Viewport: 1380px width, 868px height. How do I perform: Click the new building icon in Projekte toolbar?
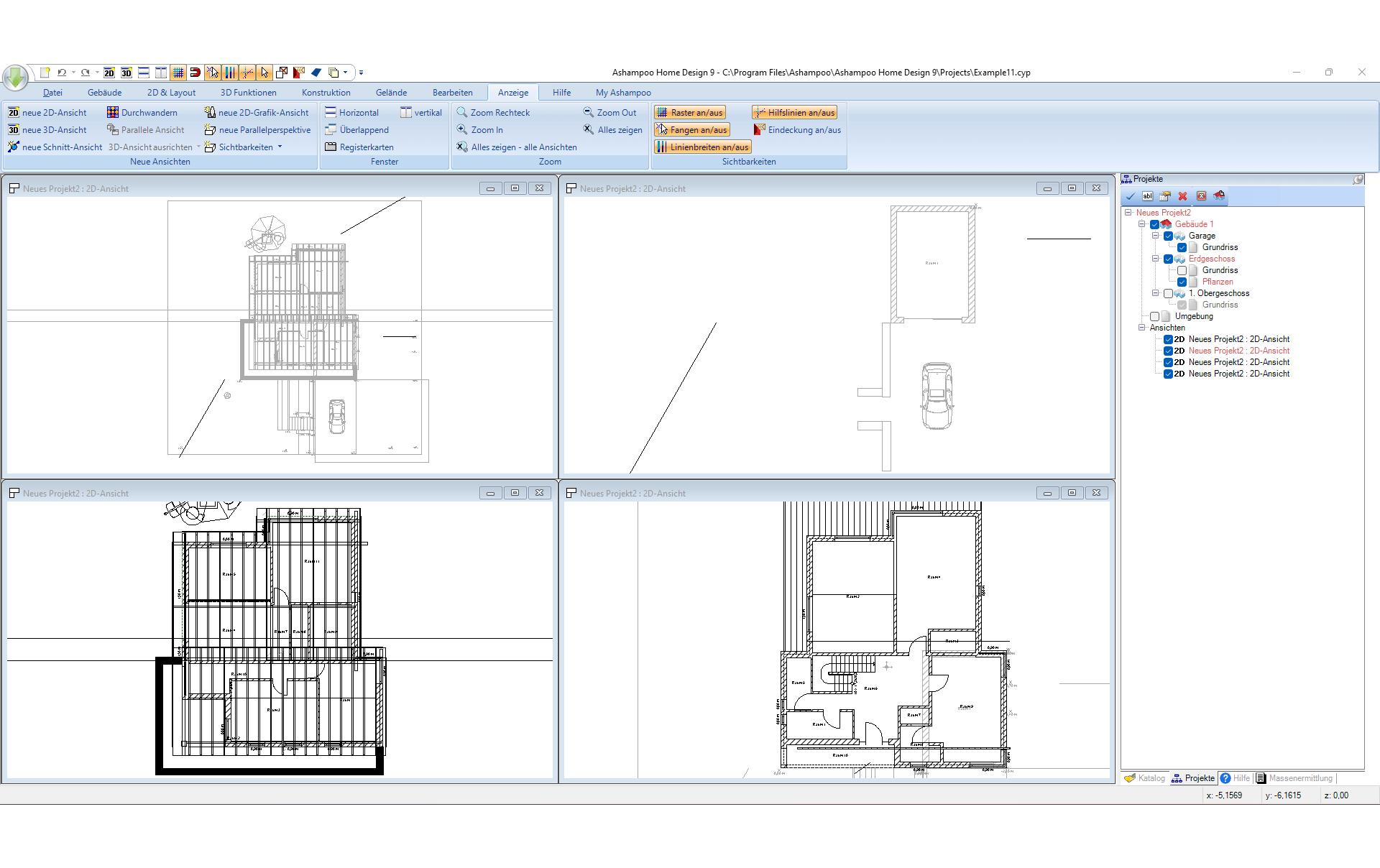(1219, 196)
